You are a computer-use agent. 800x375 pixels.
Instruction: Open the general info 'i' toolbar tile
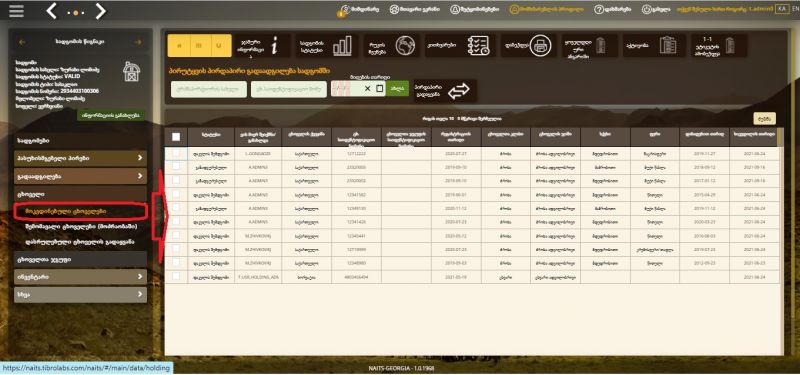click(x=262, y=45)
